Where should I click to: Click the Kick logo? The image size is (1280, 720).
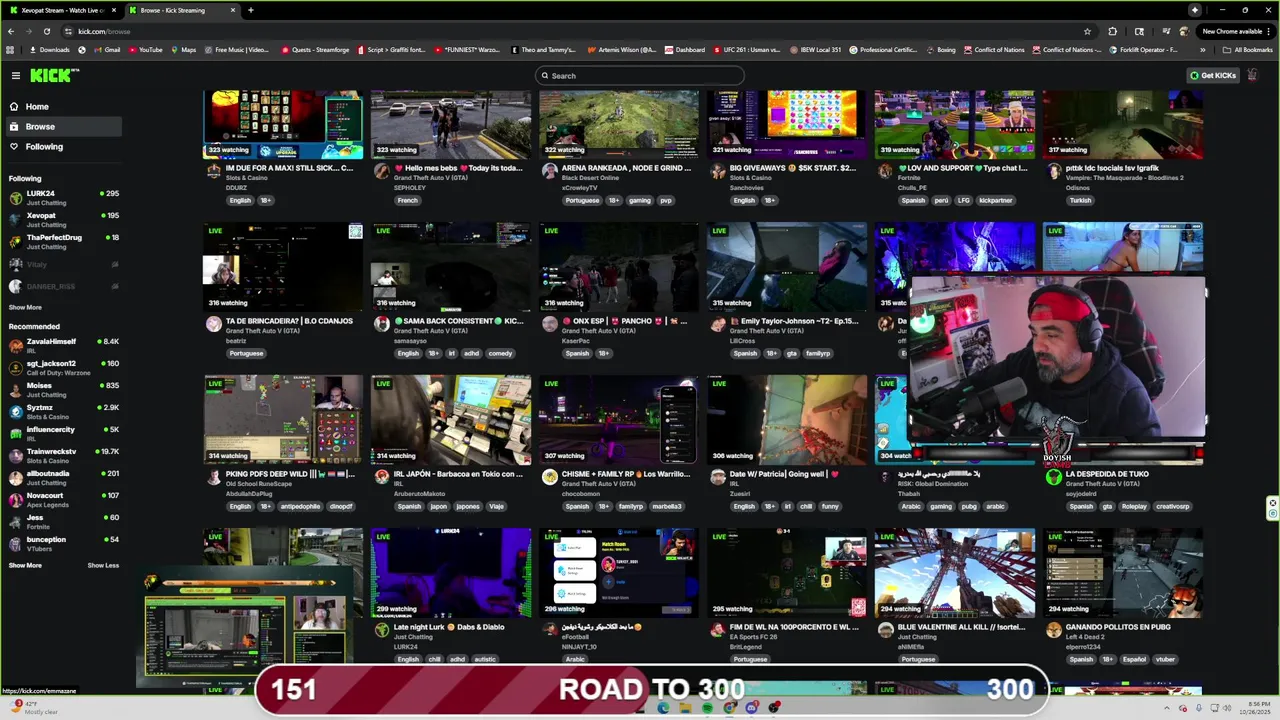(x=53, y=75)
